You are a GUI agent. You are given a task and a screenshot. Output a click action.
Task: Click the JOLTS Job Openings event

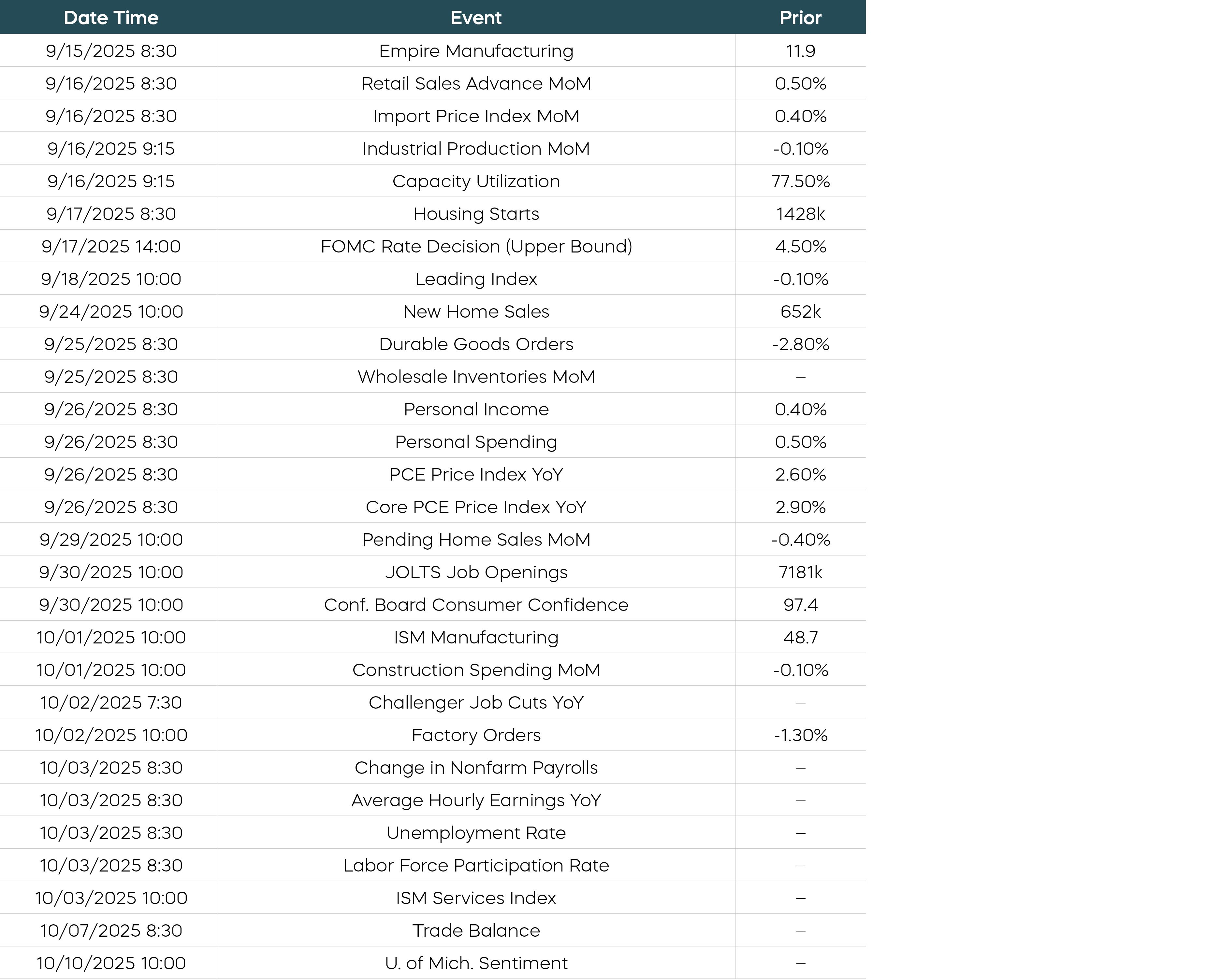tap(475, 572)
